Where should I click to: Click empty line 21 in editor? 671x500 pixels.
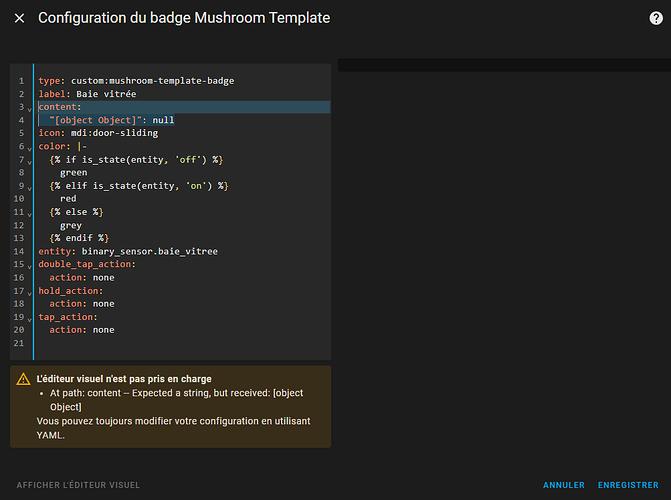click(182, 343)
